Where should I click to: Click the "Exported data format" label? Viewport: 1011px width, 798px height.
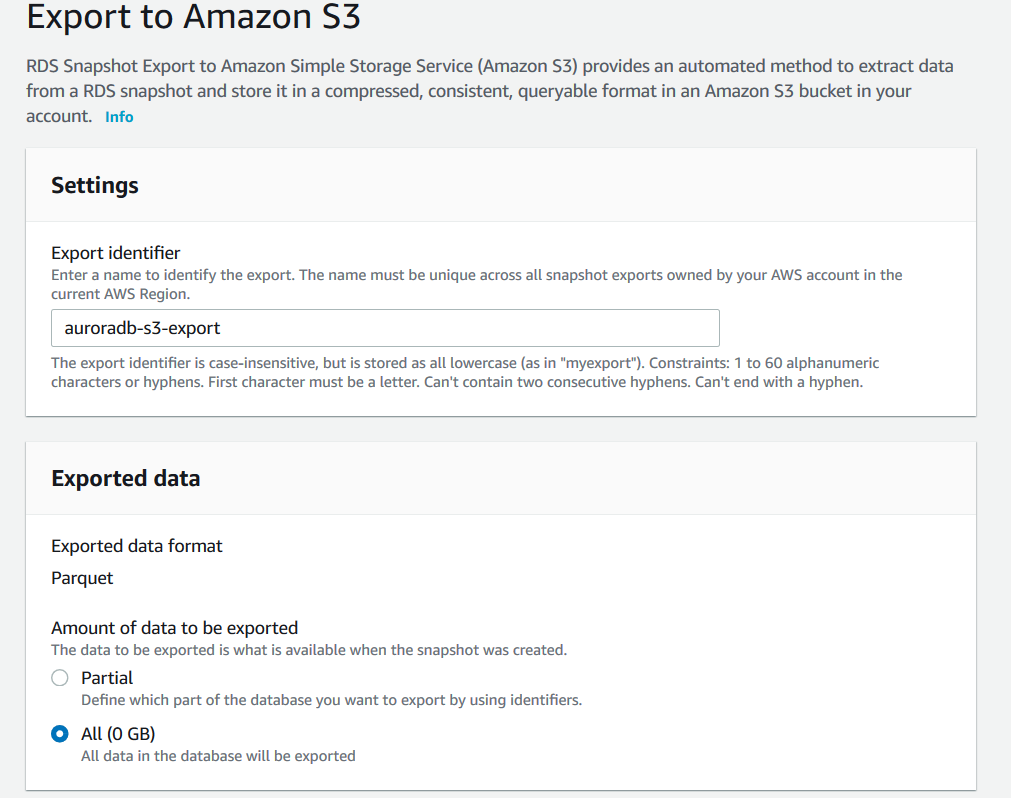[x=137, y=546]
